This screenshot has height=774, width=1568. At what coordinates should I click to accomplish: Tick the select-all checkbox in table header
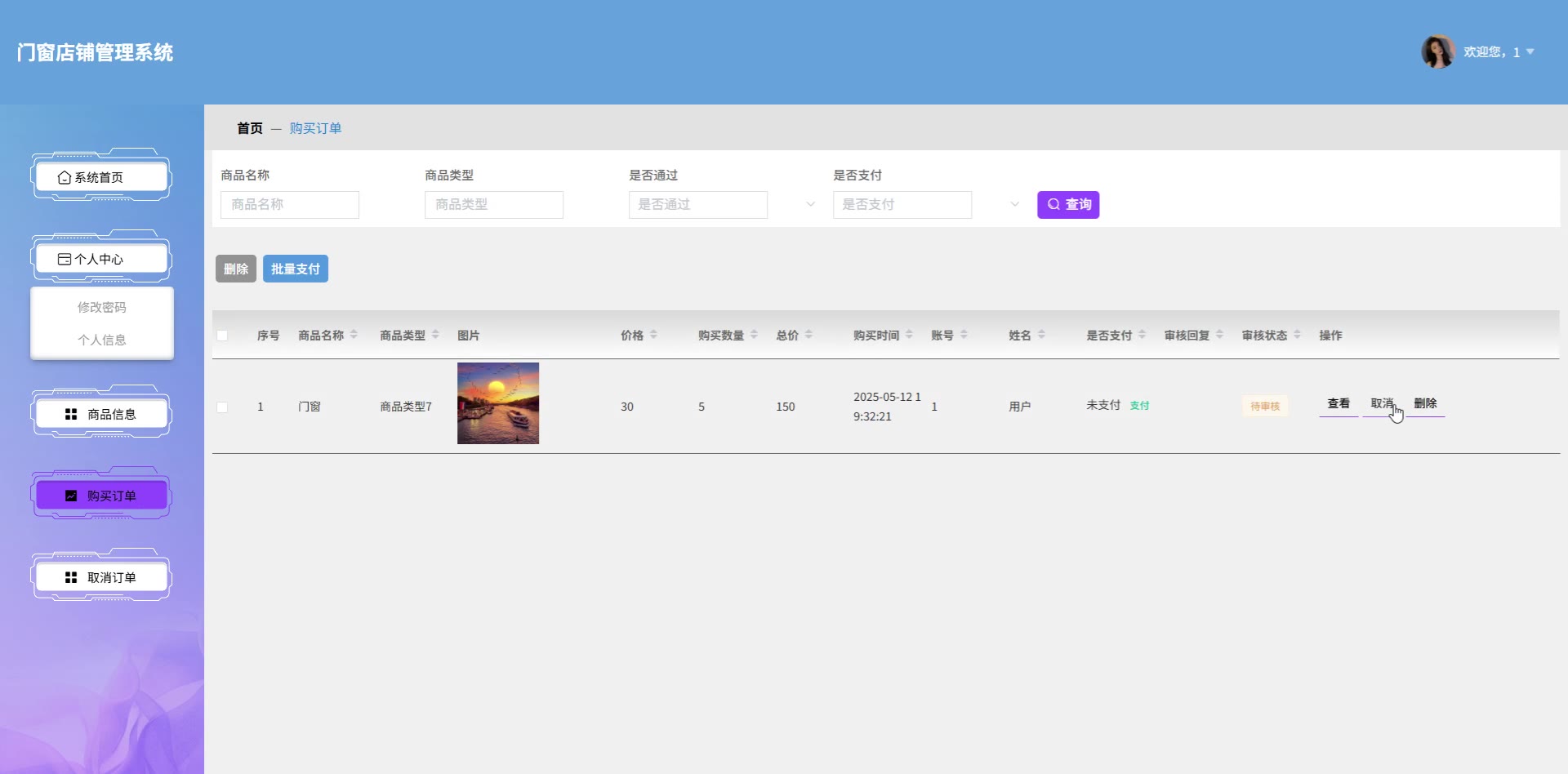222,336
